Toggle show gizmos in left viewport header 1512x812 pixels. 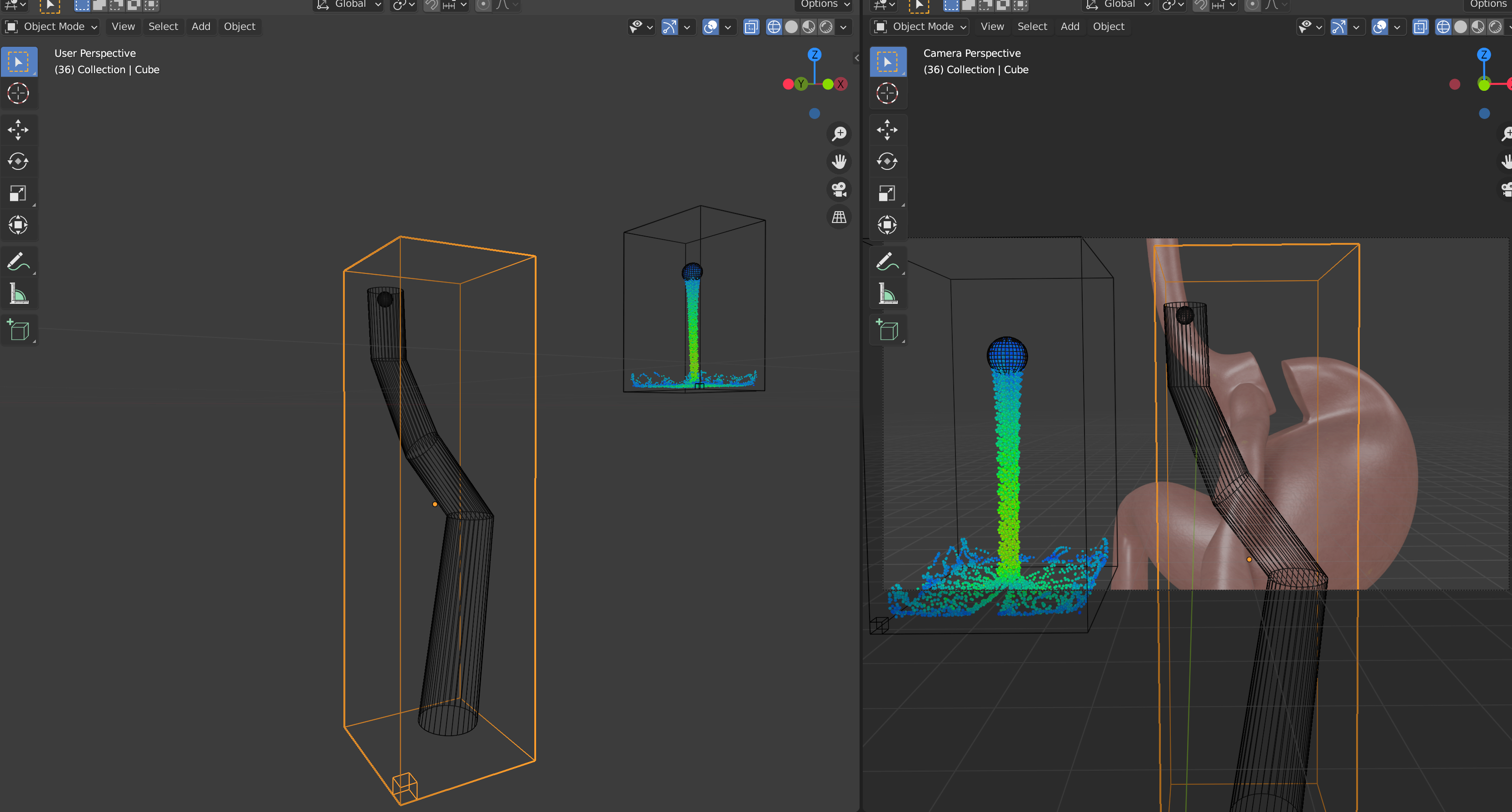[x=670, y=27]
